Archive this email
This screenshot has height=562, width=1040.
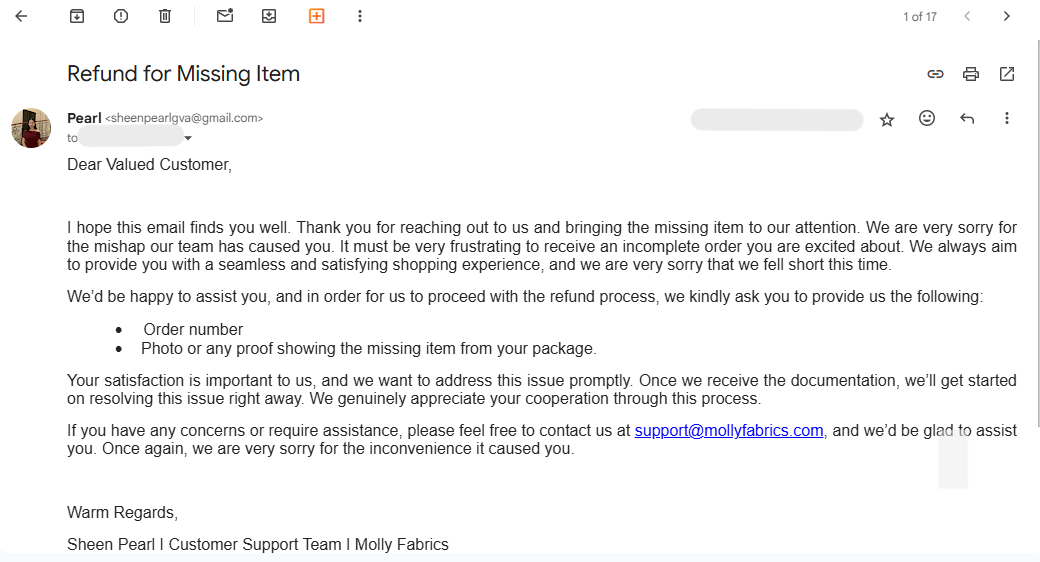[77, 16]
